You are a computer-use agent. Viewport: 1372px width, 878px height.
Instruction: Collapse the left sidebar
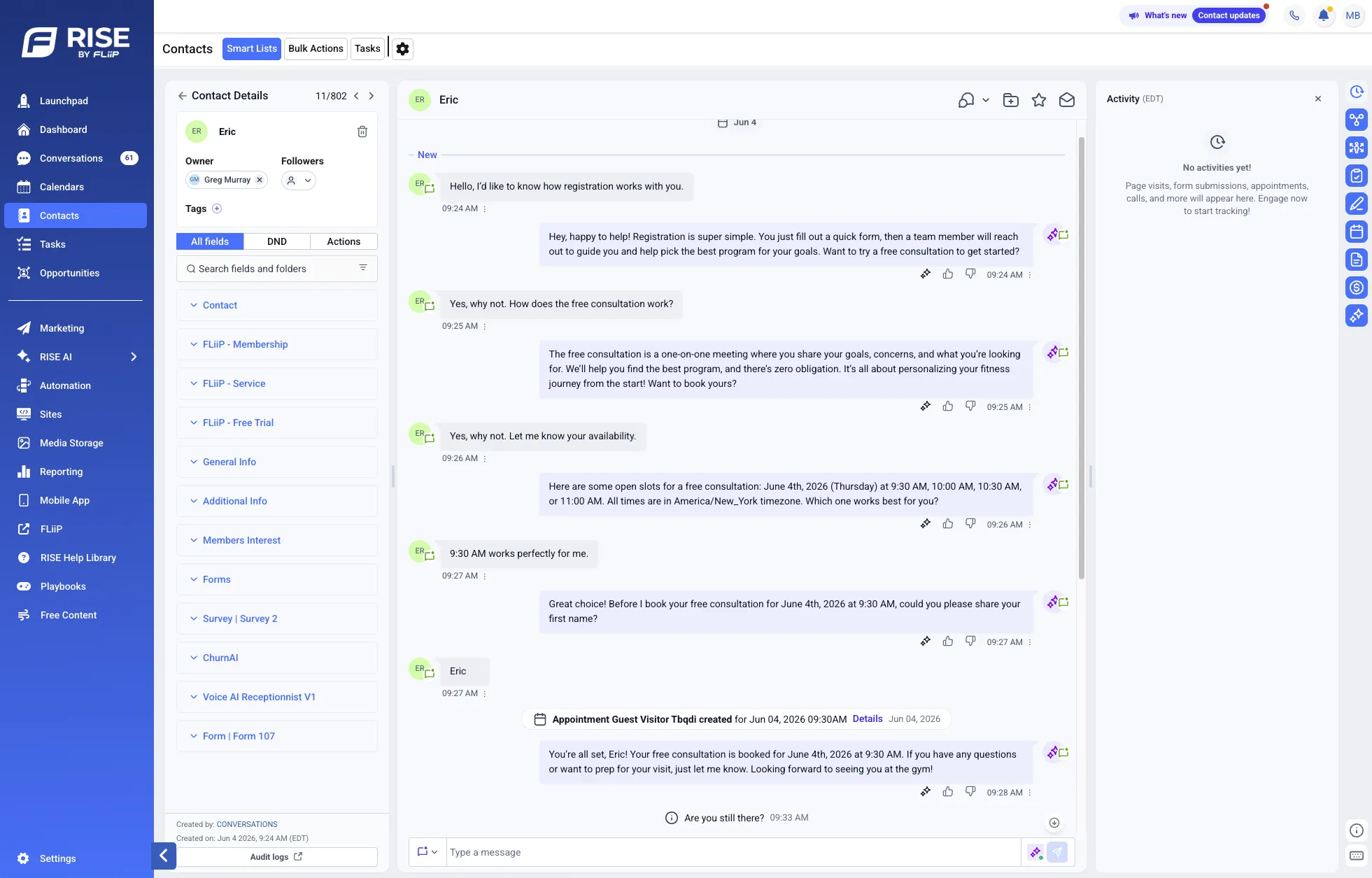pyautogui.click(x=164, y=855)
